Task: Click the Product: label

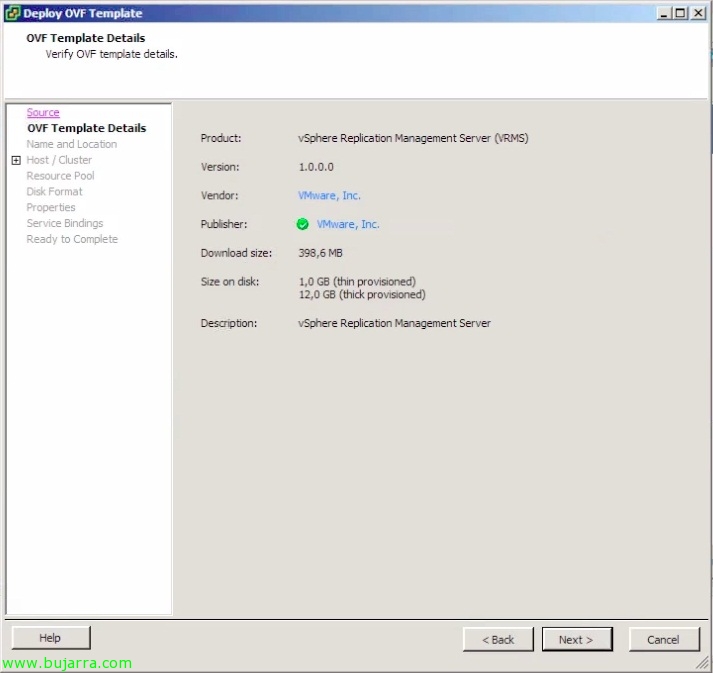Action: [221, 138]
